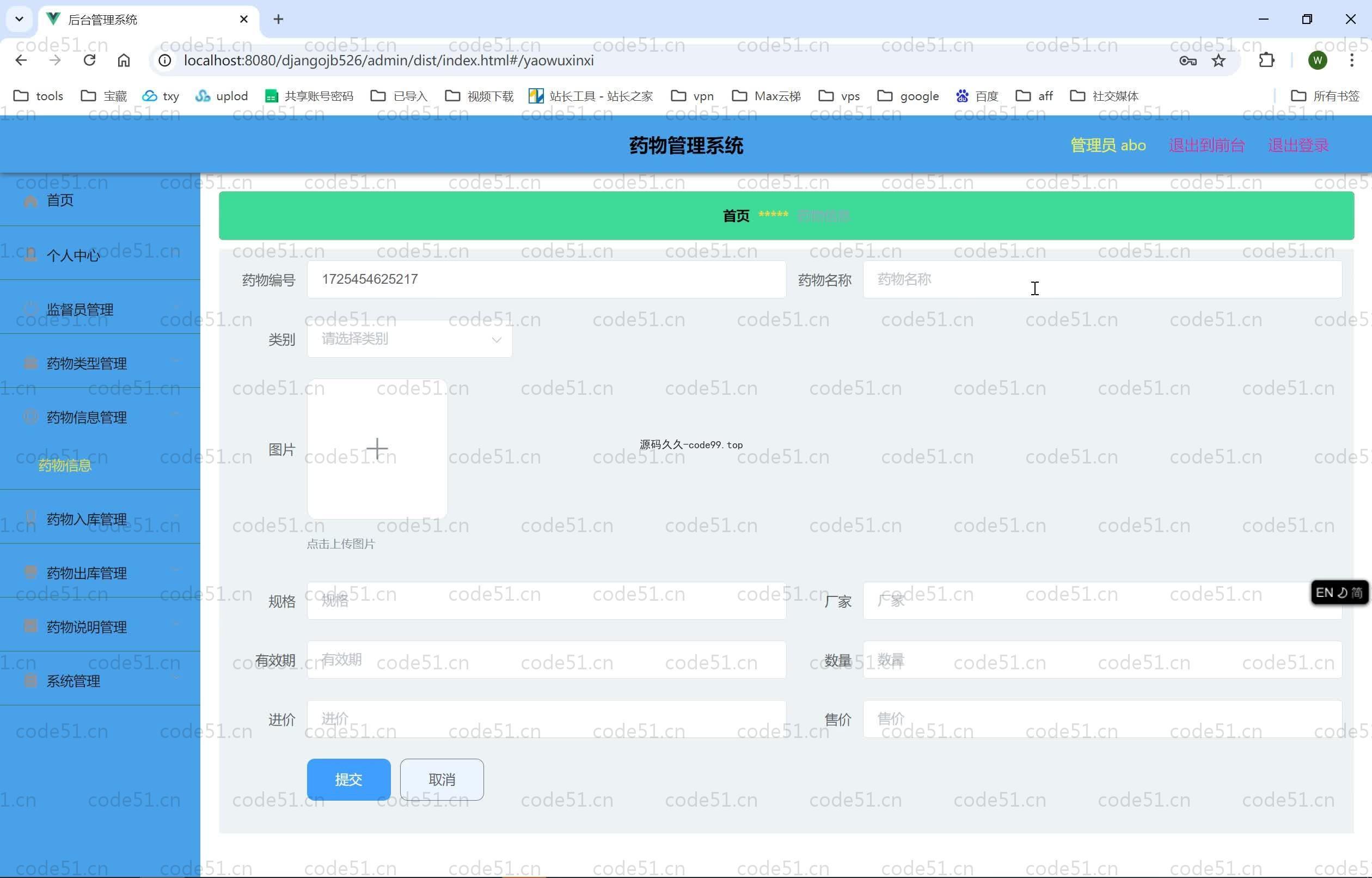Bookmark this page with star icon
The image size is (1372, 878).
click(x=1218, y=60)
